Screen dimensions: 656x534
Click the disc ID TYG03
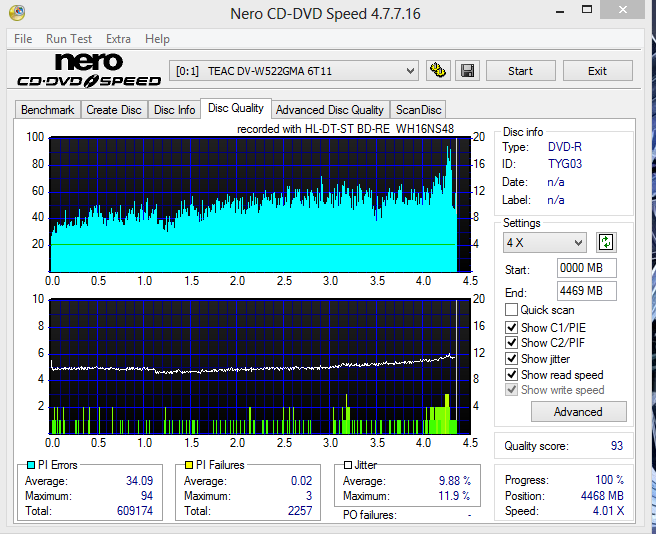565,164
